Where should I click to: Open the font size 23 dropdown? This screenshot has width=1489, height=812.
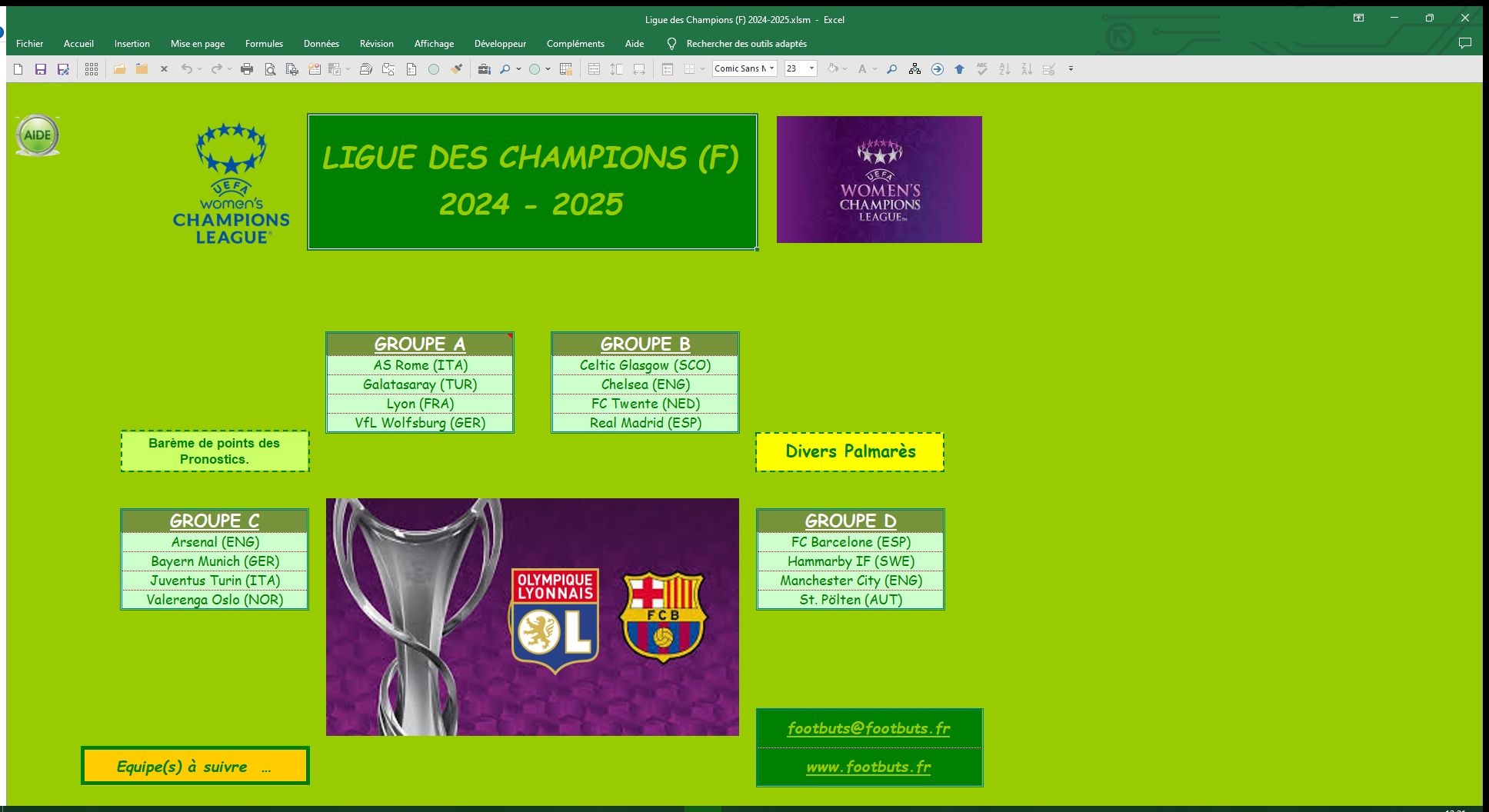point(811,68)
